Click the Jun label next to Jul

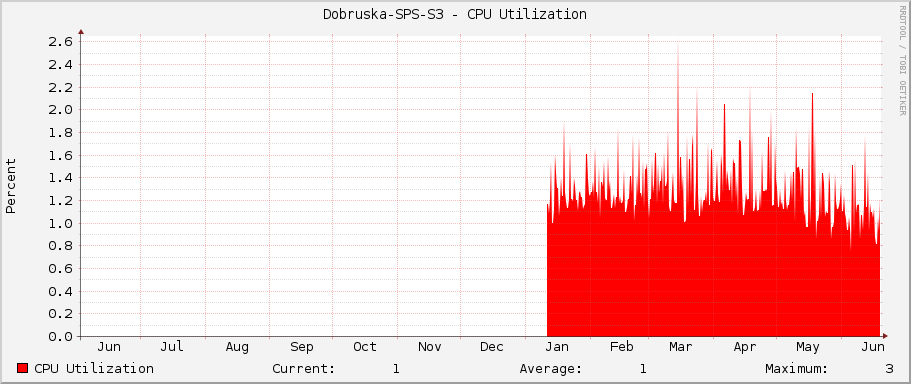[x=109, y=347]
